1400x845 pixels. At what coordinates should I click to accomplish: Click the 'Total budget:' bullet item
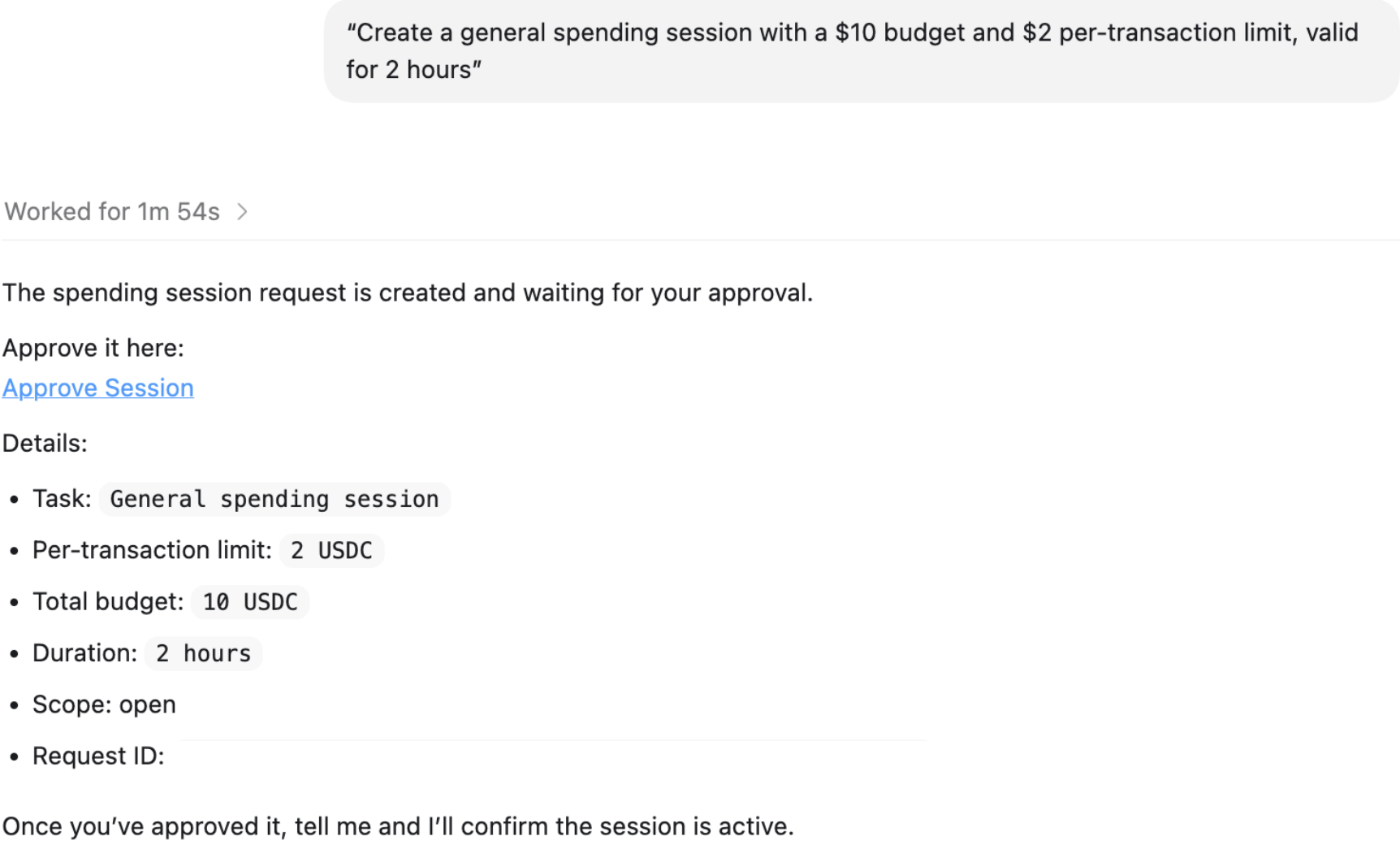[x=106, y=601]
